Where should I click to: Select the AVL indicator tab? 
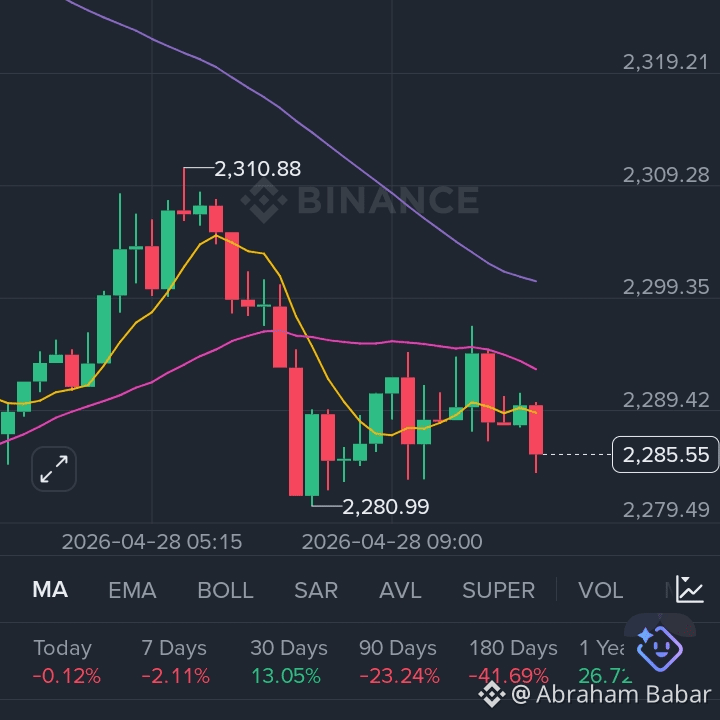400,590
